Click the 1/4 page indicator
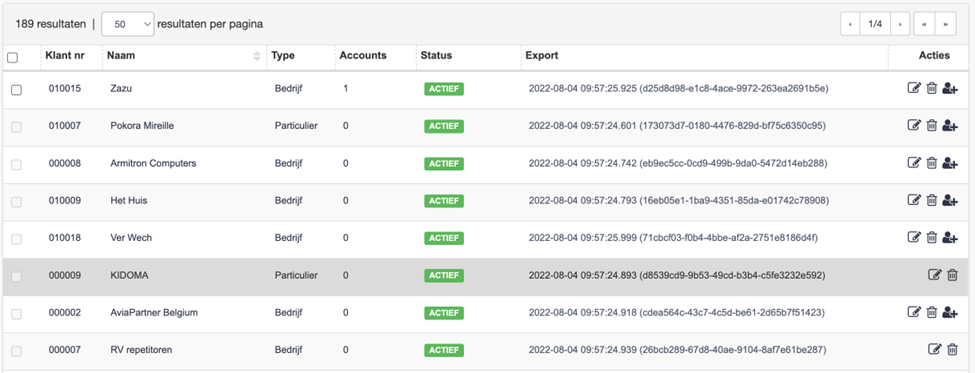This screenshot has width=975, height=373. click(875, 24)
